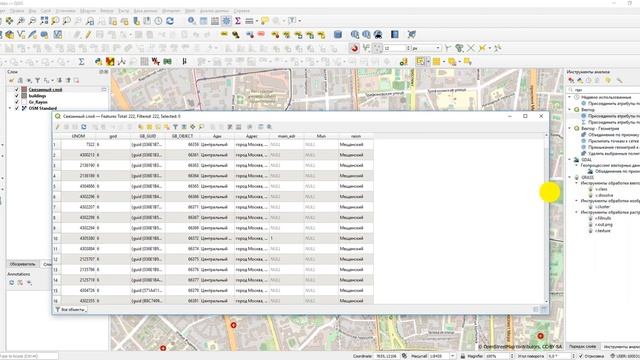Viewport: 640px width, 360px height.
Task: Switch to the Обозреватель tab
Action: pyautogui.click(x=23, y=264)
